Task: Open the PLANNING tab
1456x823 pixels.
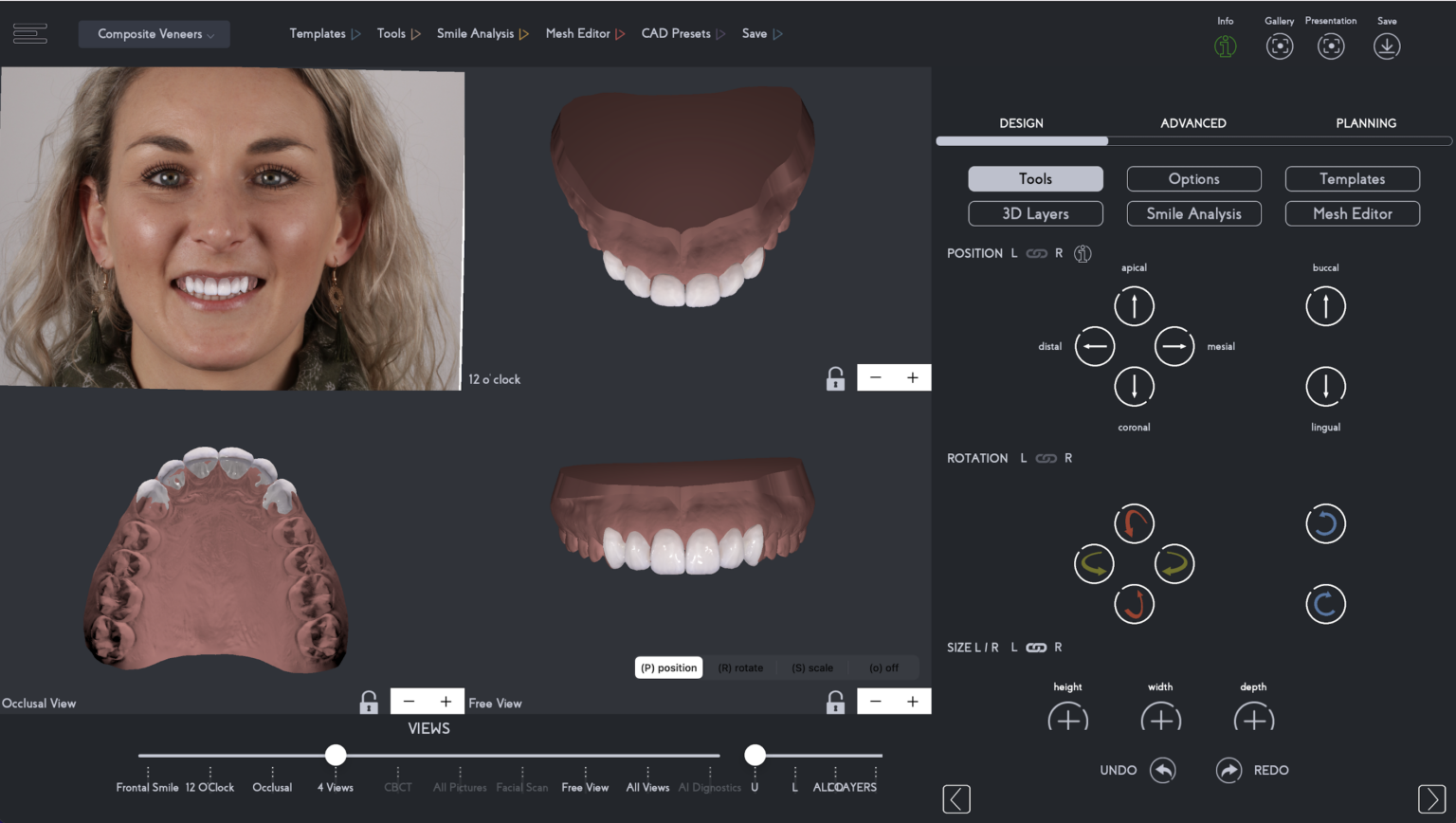Action: point(1366,122)
